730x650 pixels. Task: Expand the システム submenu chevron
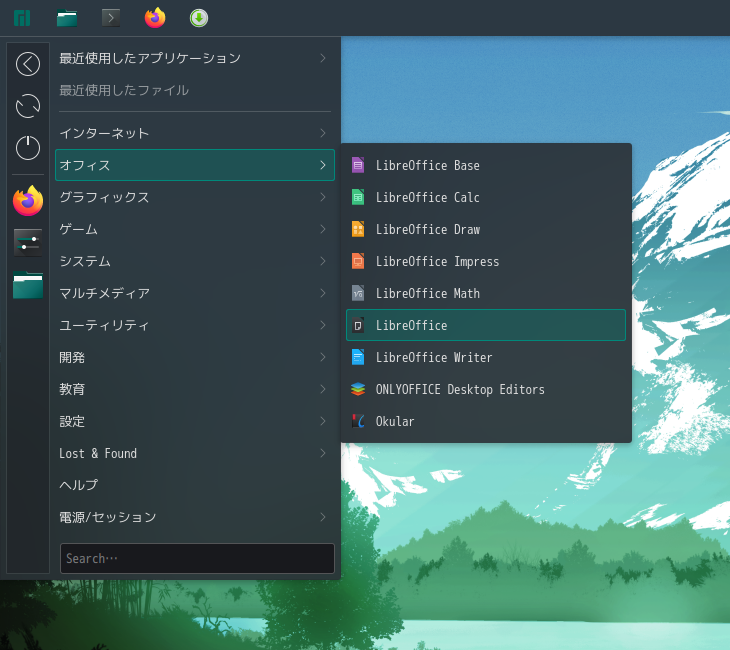coord(323,261)
